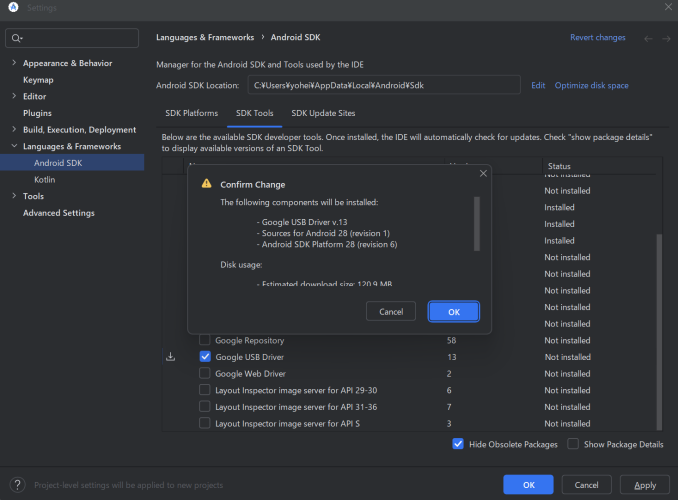This screenshot has width=678, height=500.
Task: Select Keymap in settings tree
Action: [x=38, y=80]
